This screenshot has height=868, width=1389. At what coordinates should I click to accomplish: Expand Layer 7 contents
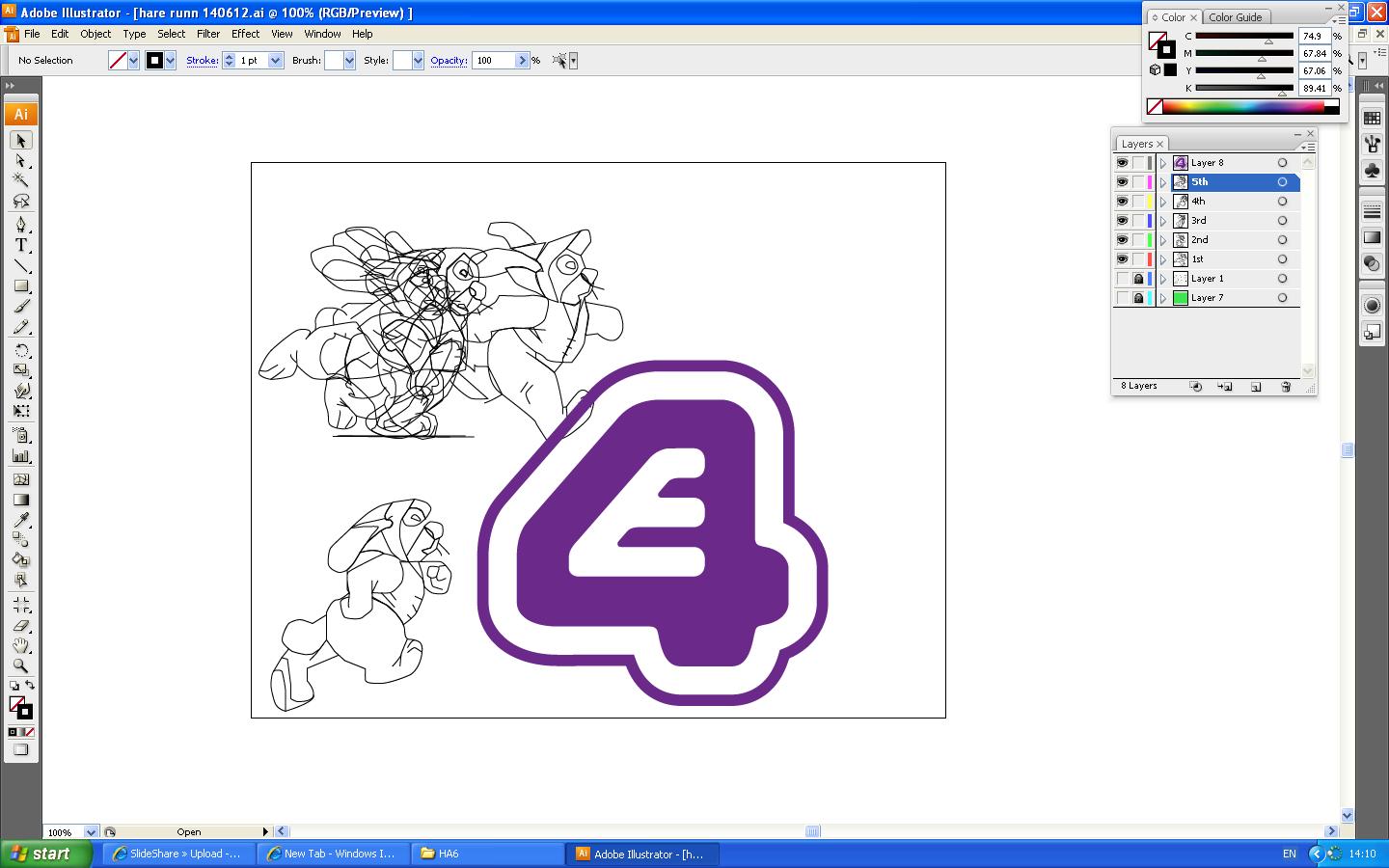pyautogui.click(x=1163, y=298)
